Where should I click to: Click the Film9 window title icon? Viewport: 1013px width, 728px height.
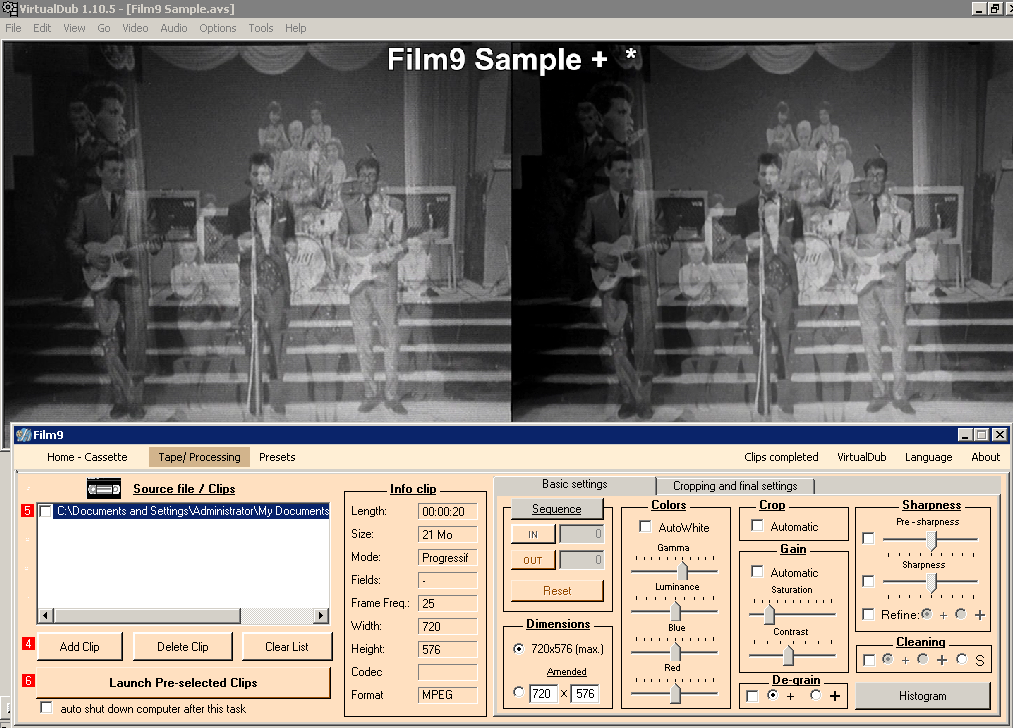click(x=24, y=435)
